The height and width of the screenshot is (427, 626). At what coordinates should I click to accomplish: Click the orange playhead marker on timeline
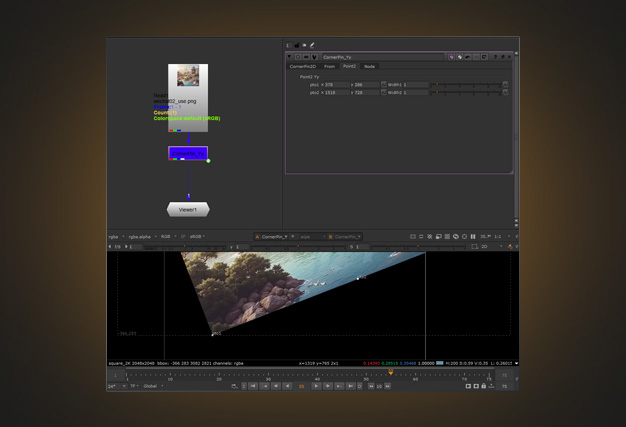pos(391,373)
